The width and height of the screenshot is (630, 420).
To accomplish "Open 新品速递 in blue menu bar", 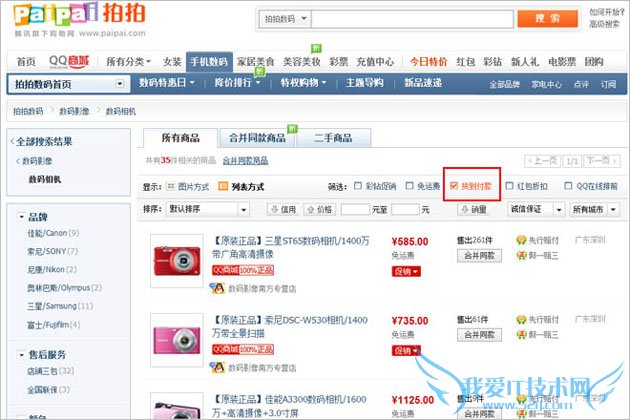I will [423, 83].
